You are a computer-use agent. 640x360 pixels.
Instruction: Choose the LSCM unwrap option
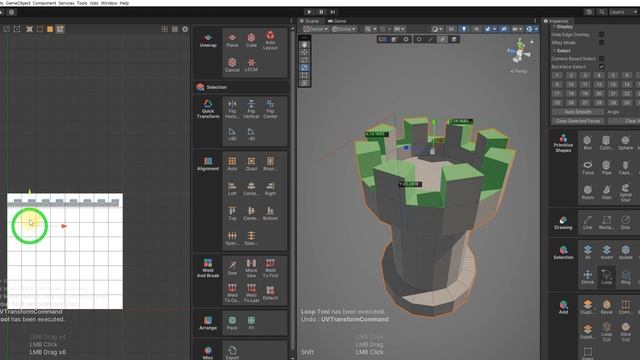(251, 64)
